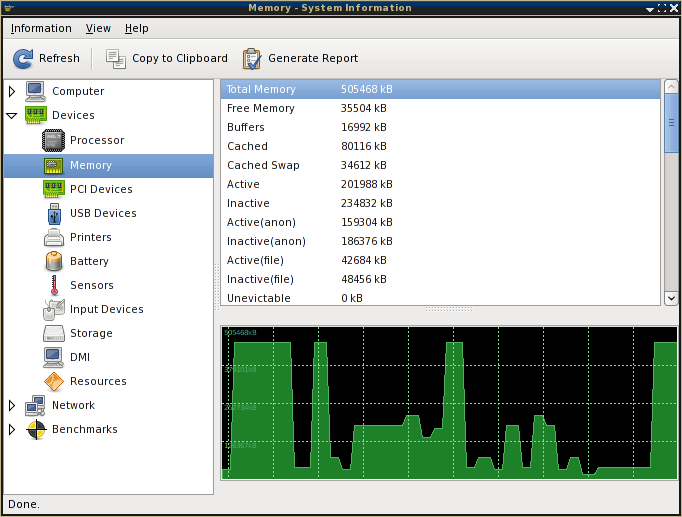Close the System Information window

click(x=674, y=8)
